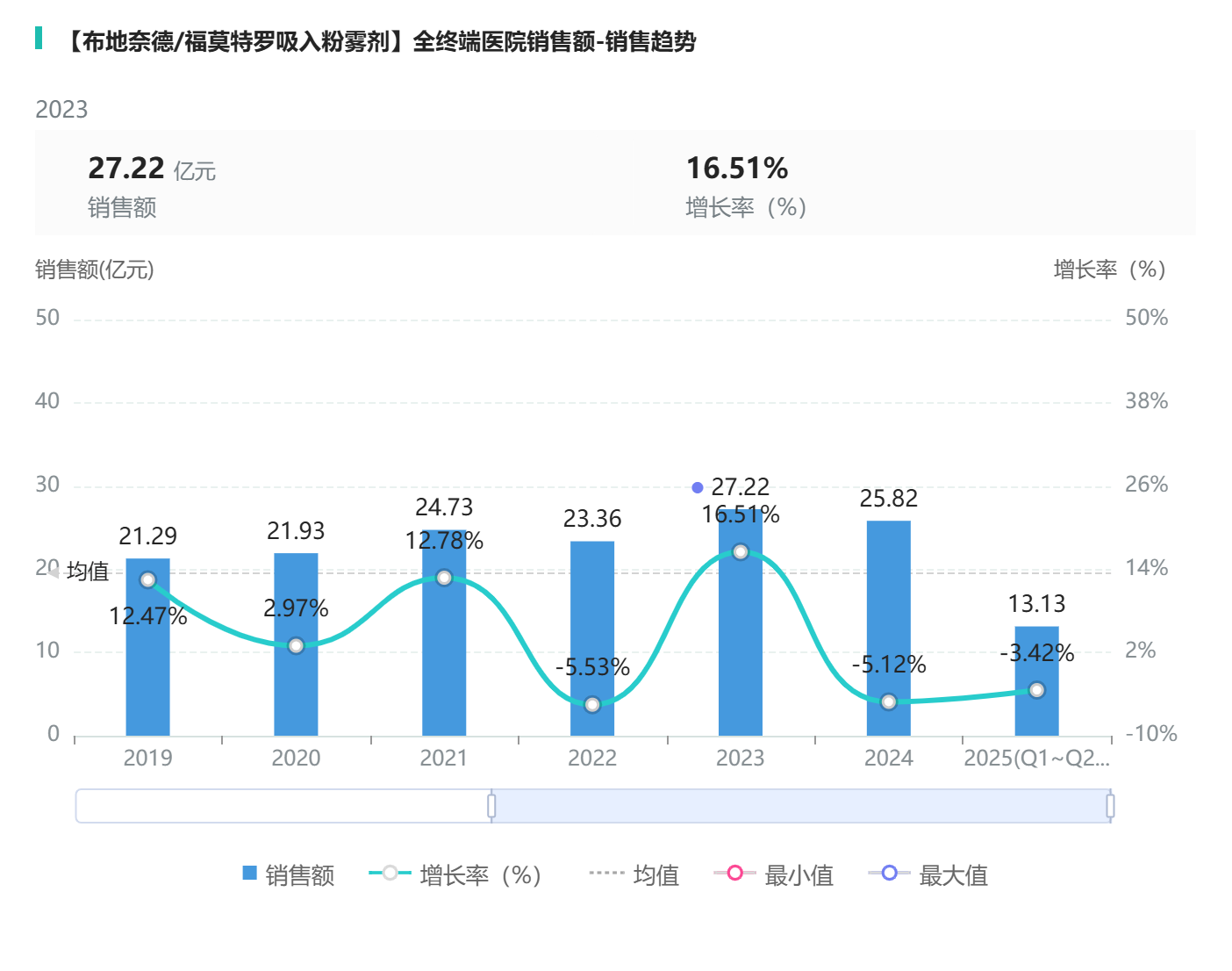The image size is (1232, 971).
Task: Click the 2020 growth rate data point
Action: click(x=296, y=645)
